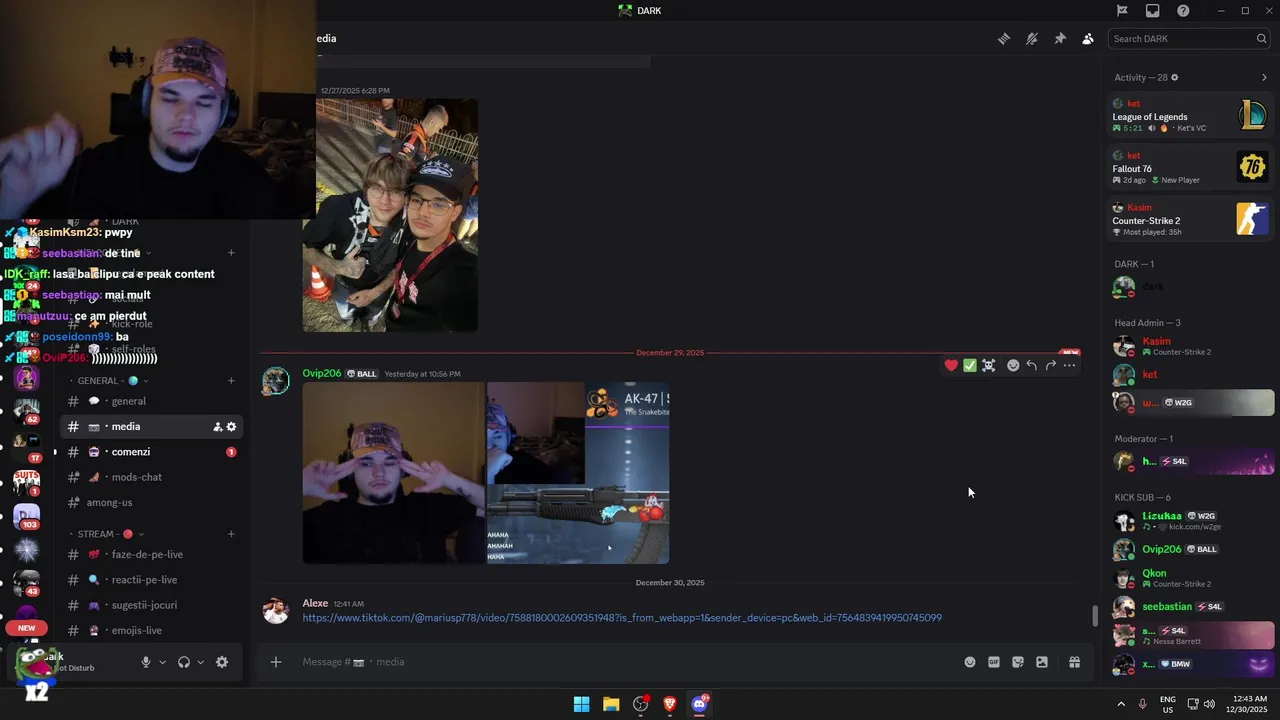This screenshot has height=720, width=1280.
Task: Open the Discord inbox icon
Action: 1152,11
